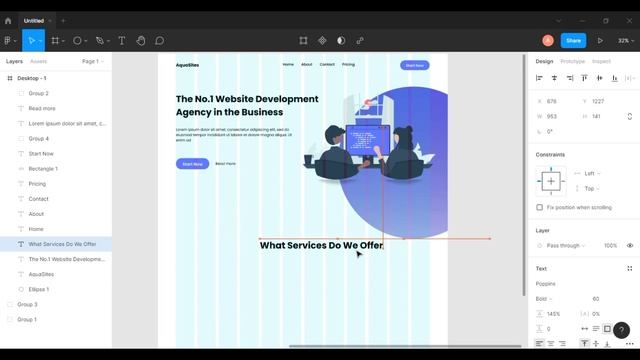The image size is (640, 360).
Task: Click the Use as mask icon
Action: [x=341, y=40]
